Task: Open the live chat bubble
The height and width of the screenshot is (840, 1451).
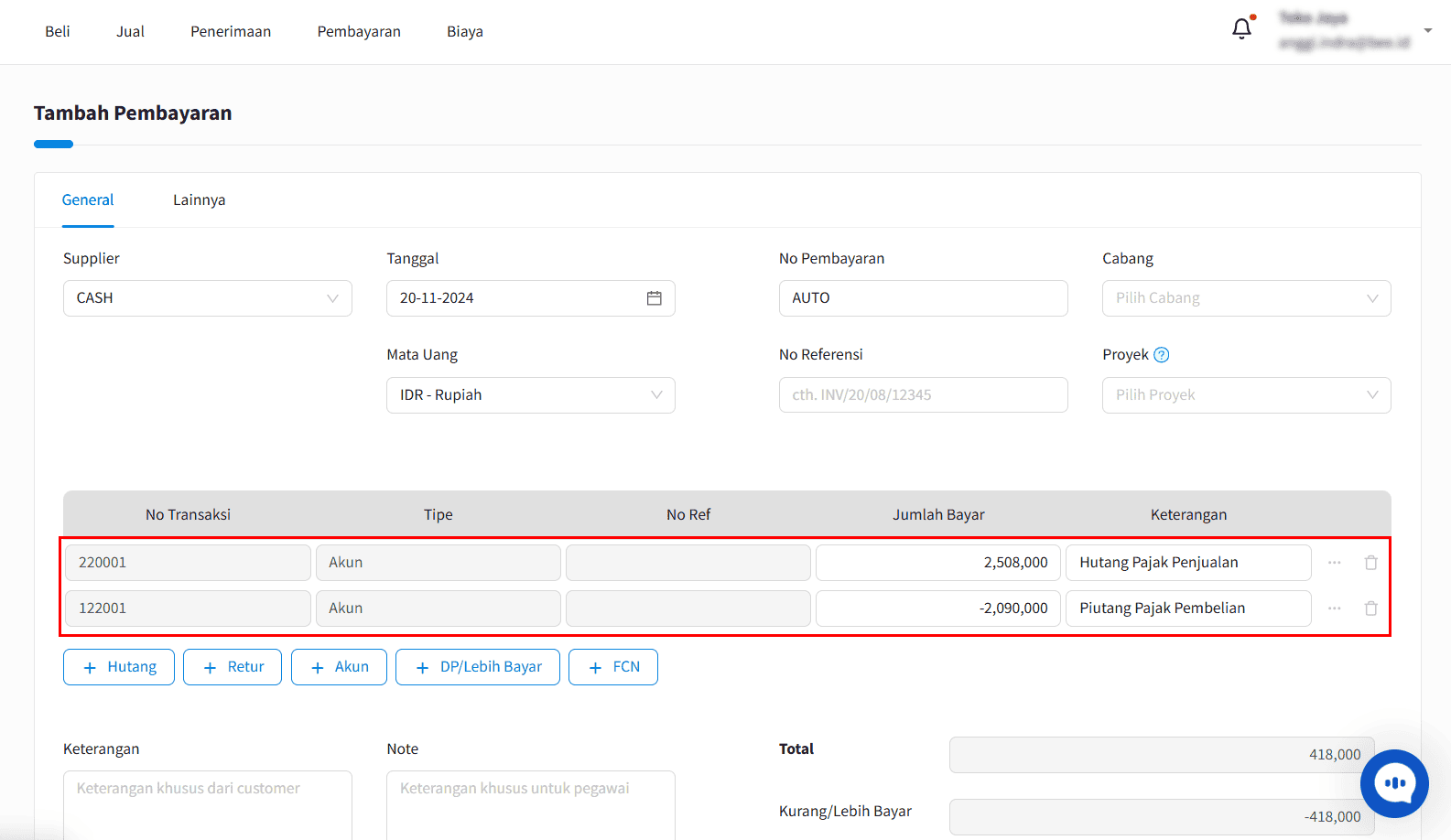Action: 1394,783
